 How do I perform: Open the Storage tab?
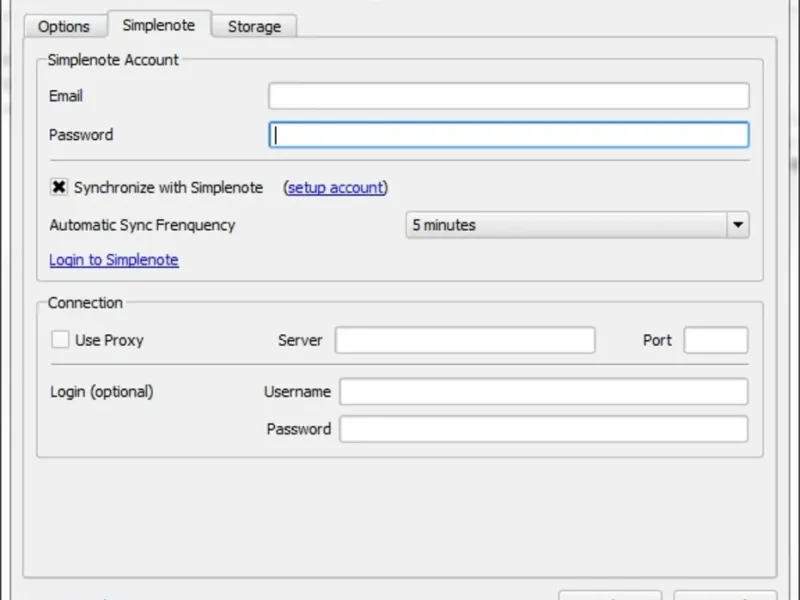254,26
